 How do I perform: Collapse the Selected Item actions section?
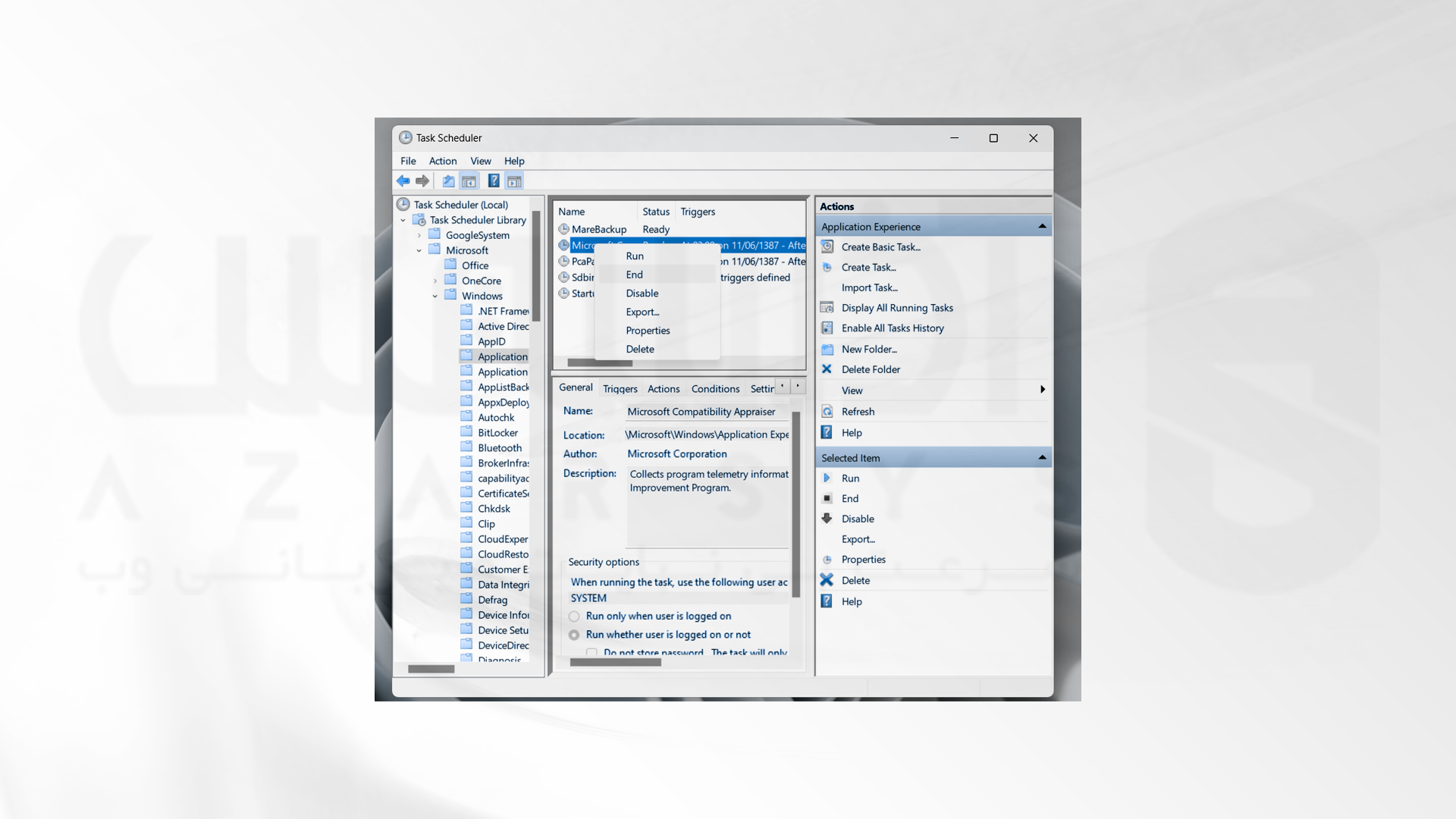coord(1043,458)
